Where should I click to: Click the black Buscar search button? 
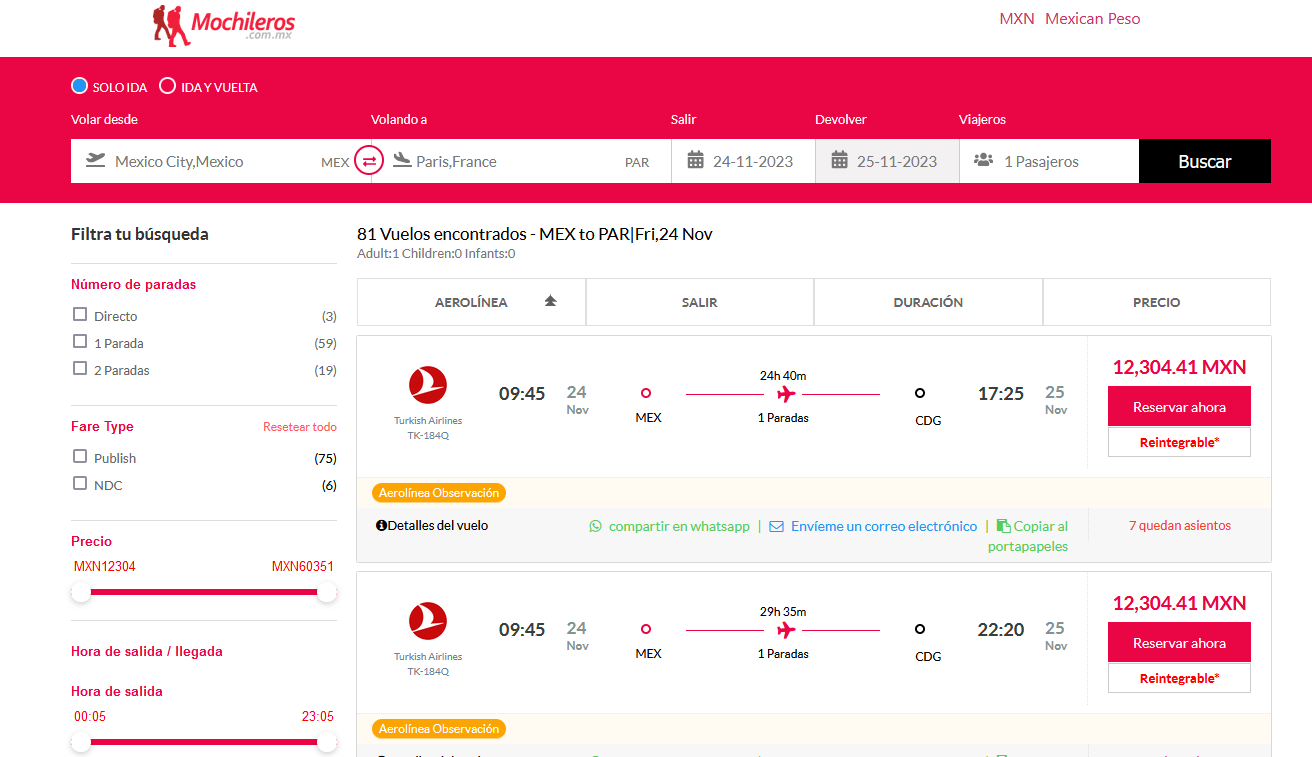(1205, 161)
